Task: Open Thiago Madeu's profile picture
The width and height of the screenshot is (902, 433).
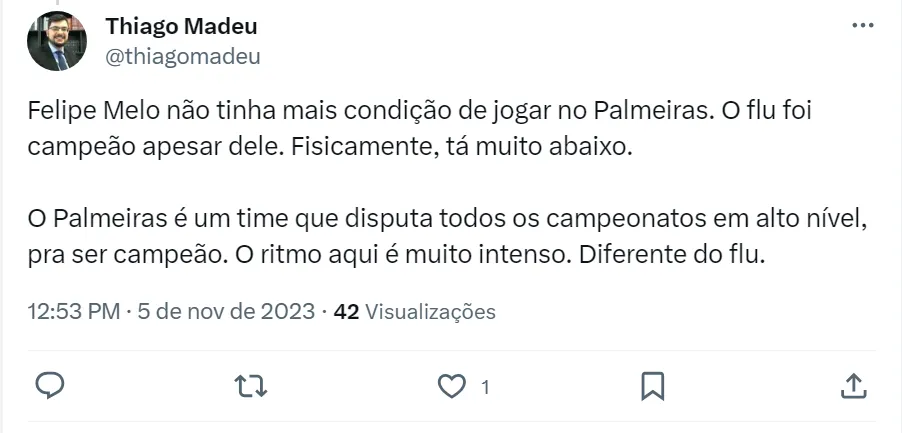Action: coord(57,41)
